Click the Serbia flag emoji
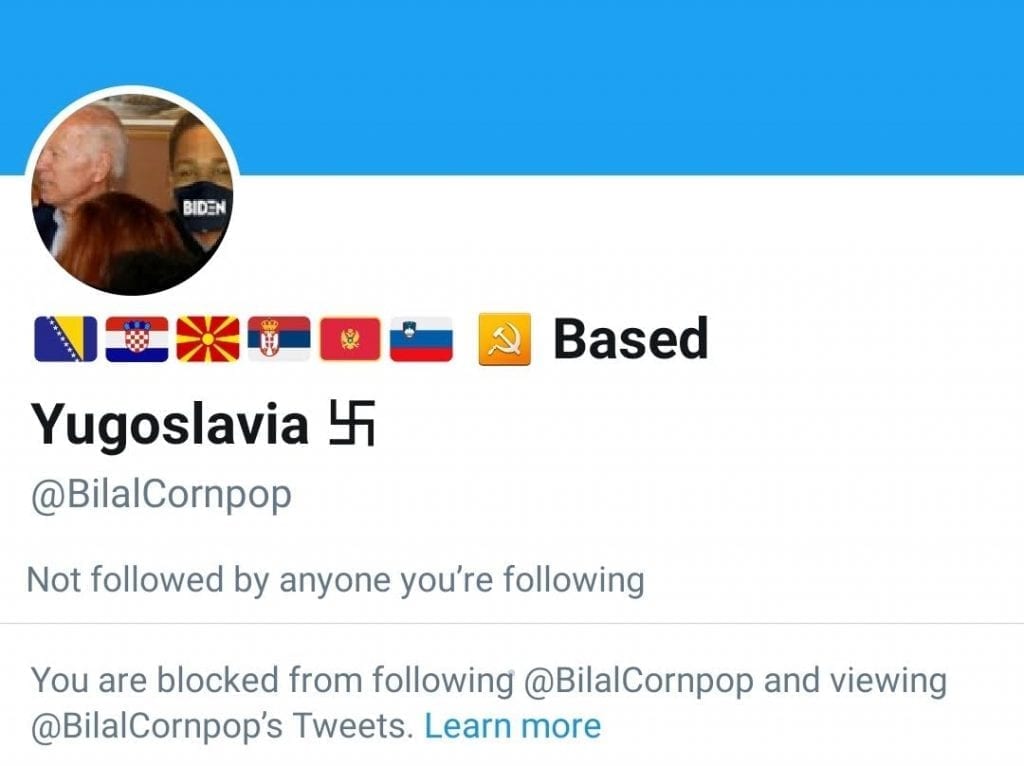1024x766 pixels. 279,339
